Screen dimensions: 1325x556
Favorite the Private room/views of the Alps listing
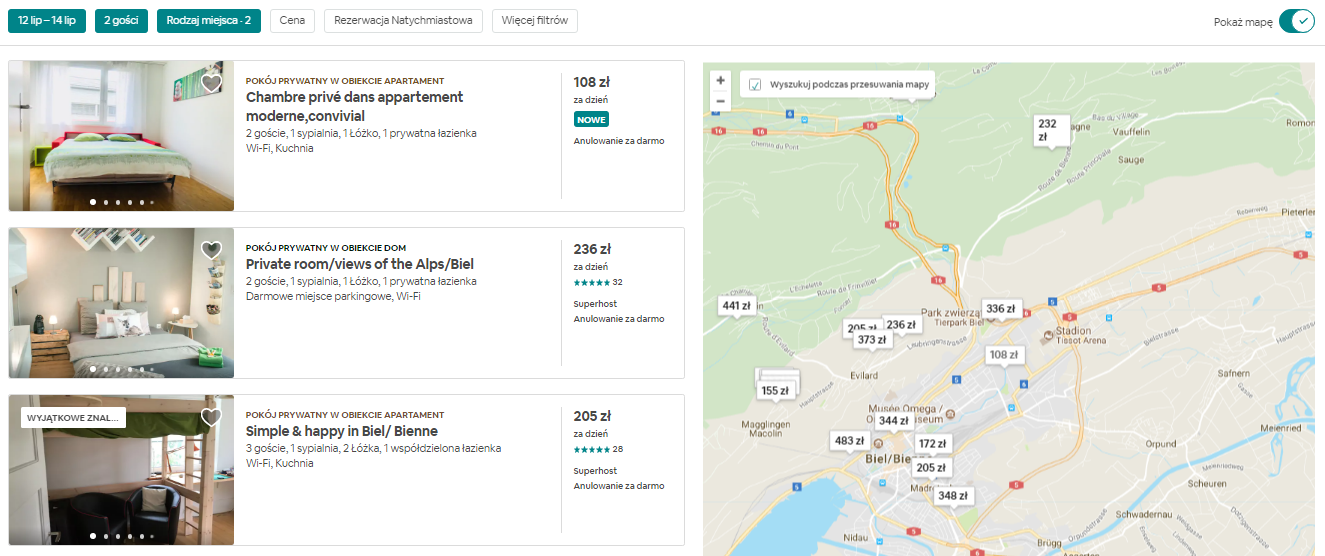pyautogui.click(x=211, y=250)
